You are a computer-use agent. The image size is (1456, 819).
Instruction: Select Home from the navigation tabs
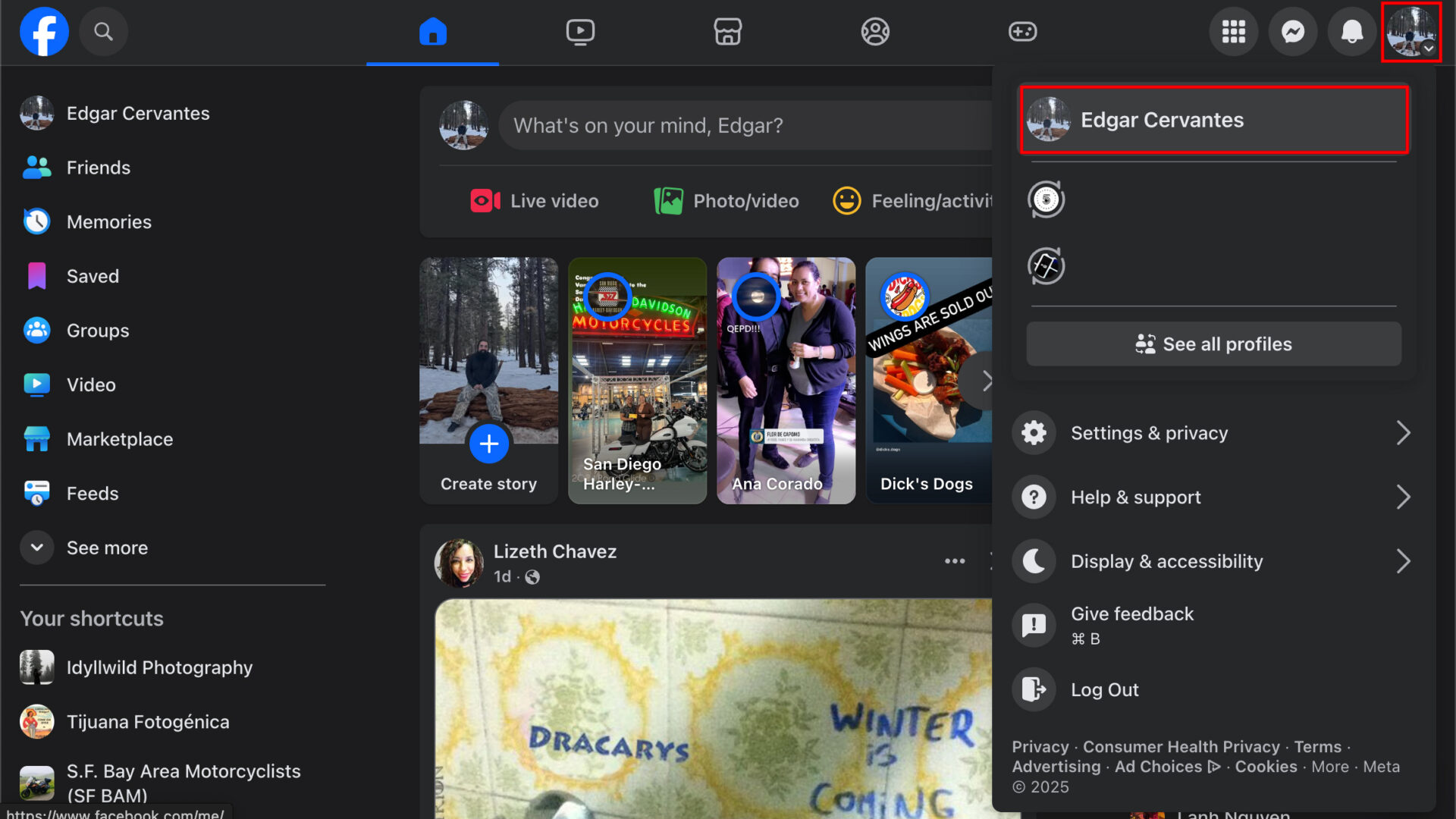click(x=432, y=32)
